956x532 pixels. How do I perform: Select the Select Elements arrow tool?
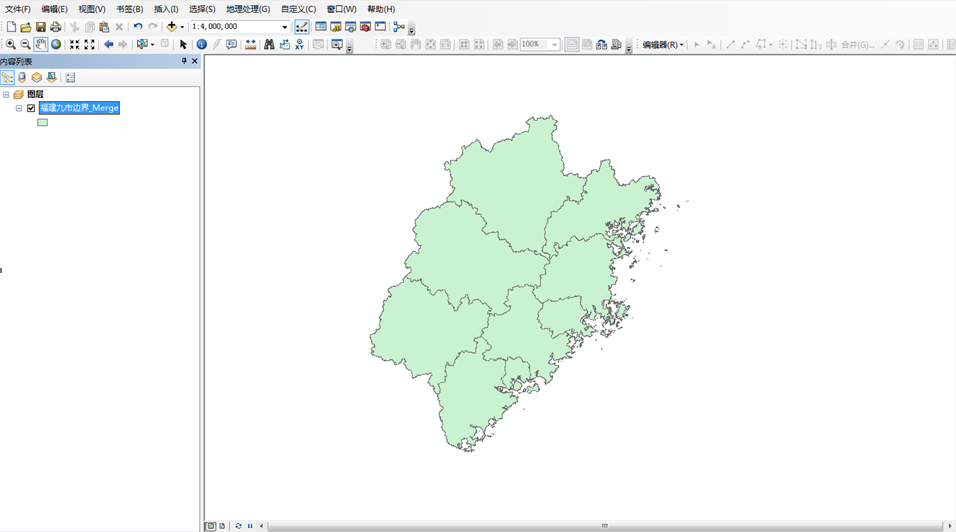(x=184, y=44)
